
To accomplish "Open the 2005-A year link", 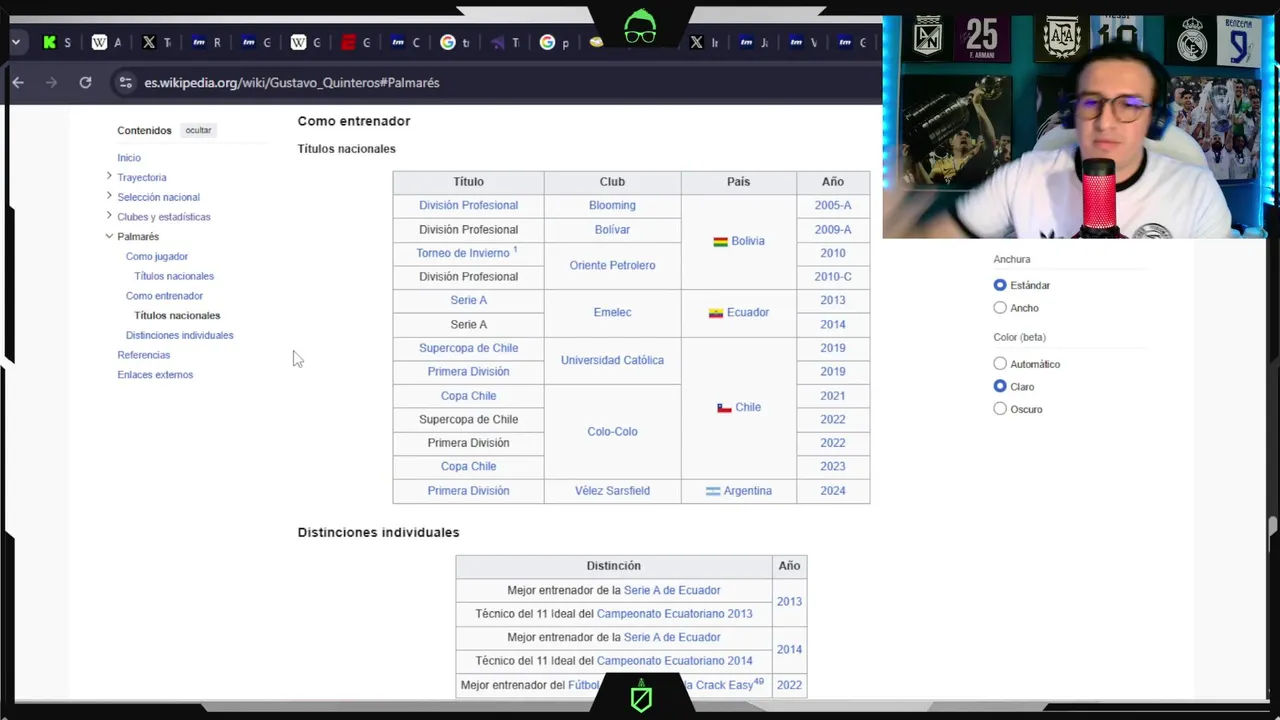I will coord(833,205).
